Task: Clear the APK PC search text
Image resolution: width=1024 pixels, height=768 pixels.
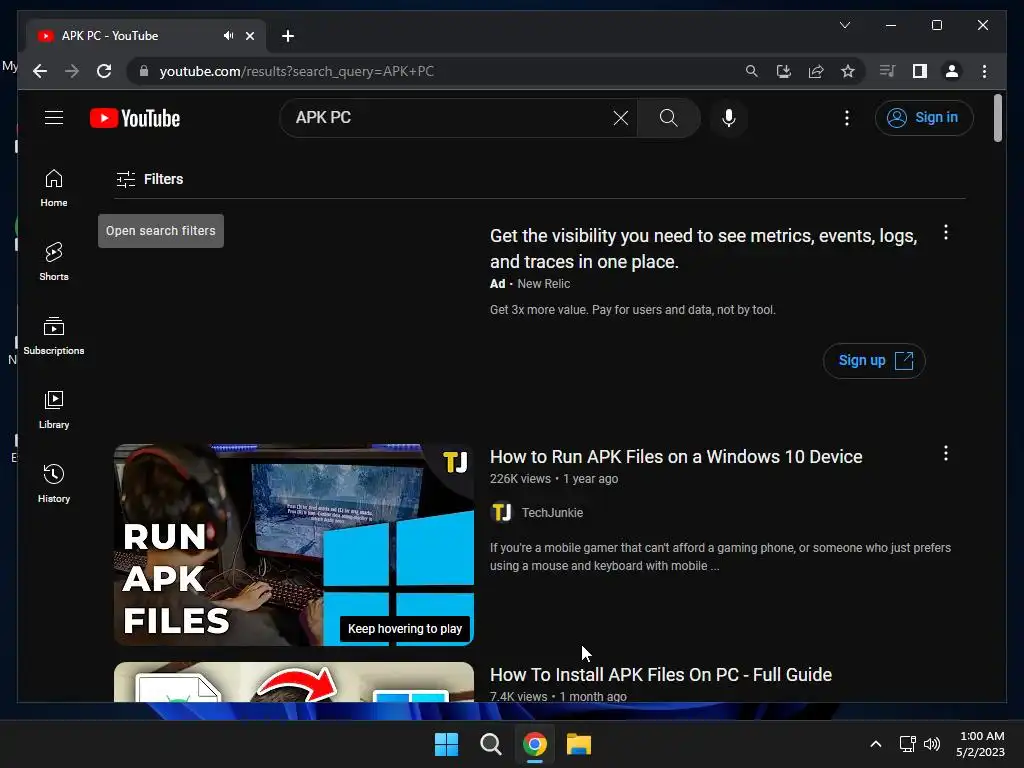Action: click(620, 118)
